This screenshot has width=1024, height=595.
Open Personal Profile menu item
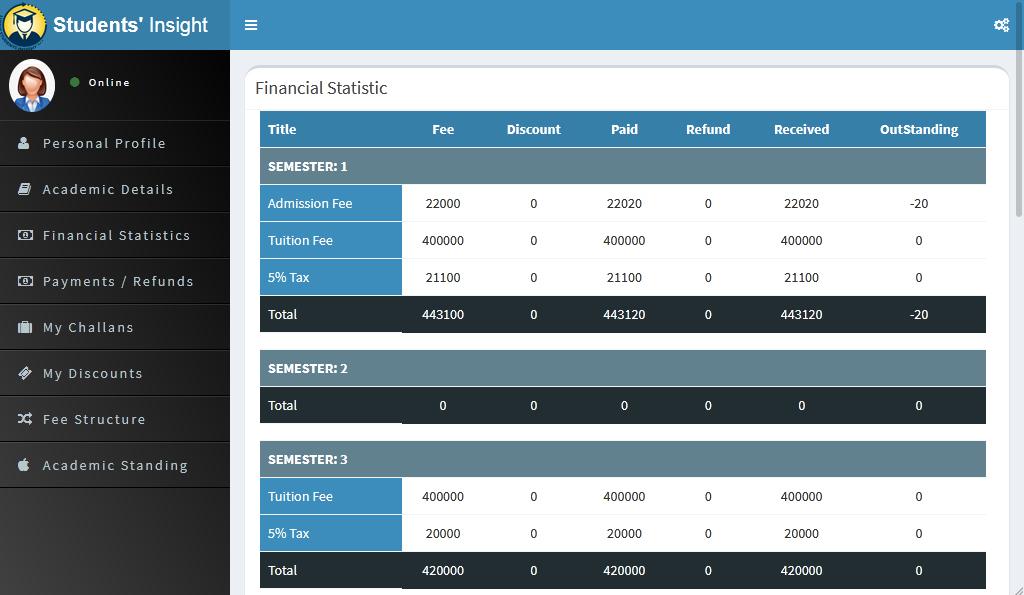coord(115,143)
